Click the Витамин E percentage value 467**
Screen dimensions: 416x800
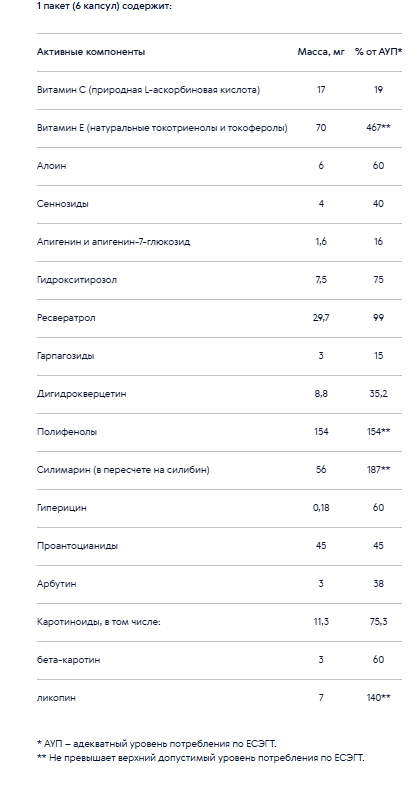378,128
